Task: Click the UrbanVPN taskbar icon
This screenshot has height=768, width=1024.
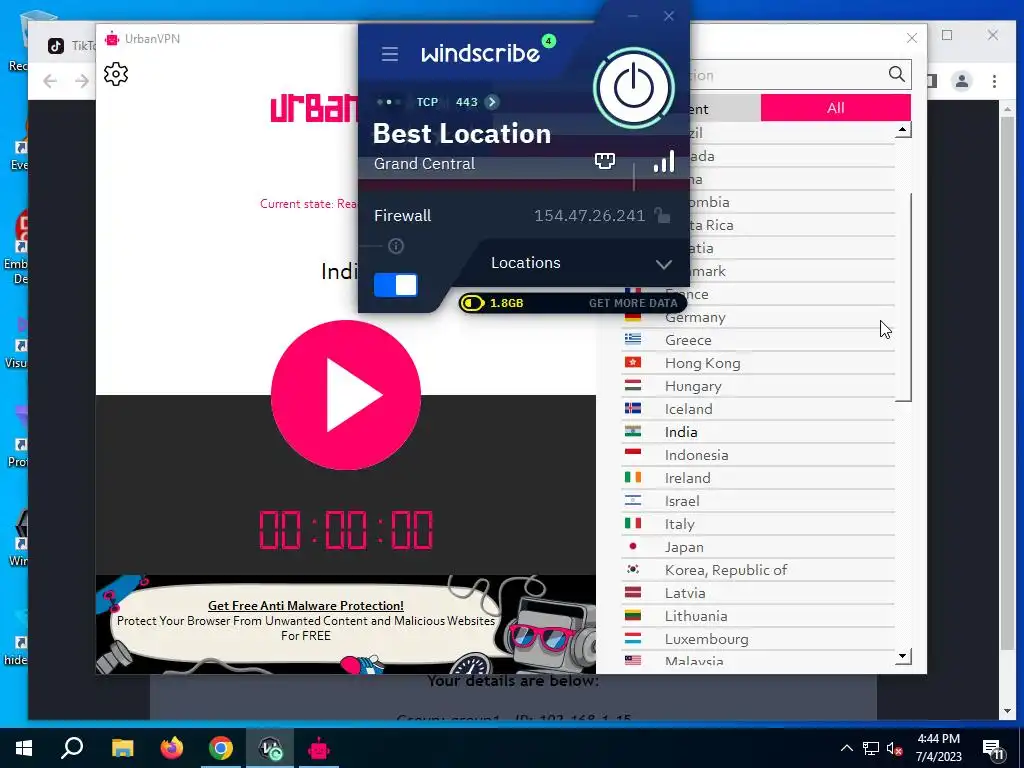Action: [319, 748]
